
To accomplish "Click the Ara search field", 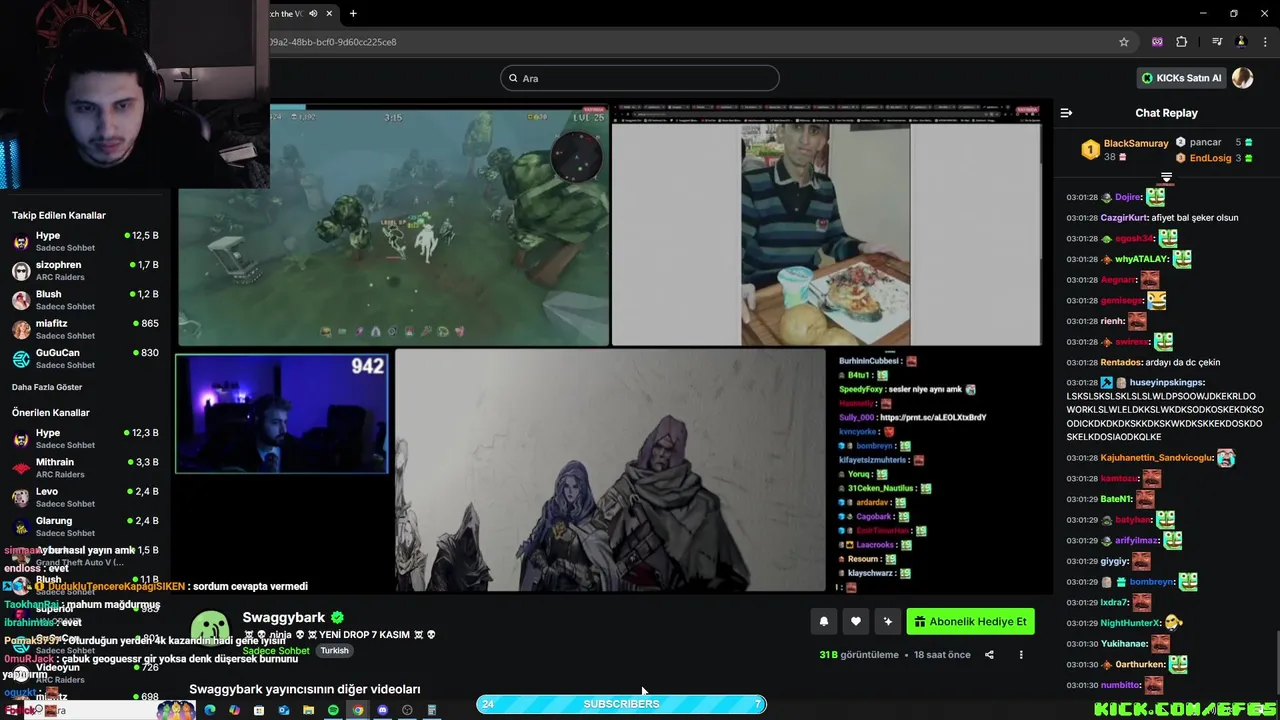I will point(640,78).
